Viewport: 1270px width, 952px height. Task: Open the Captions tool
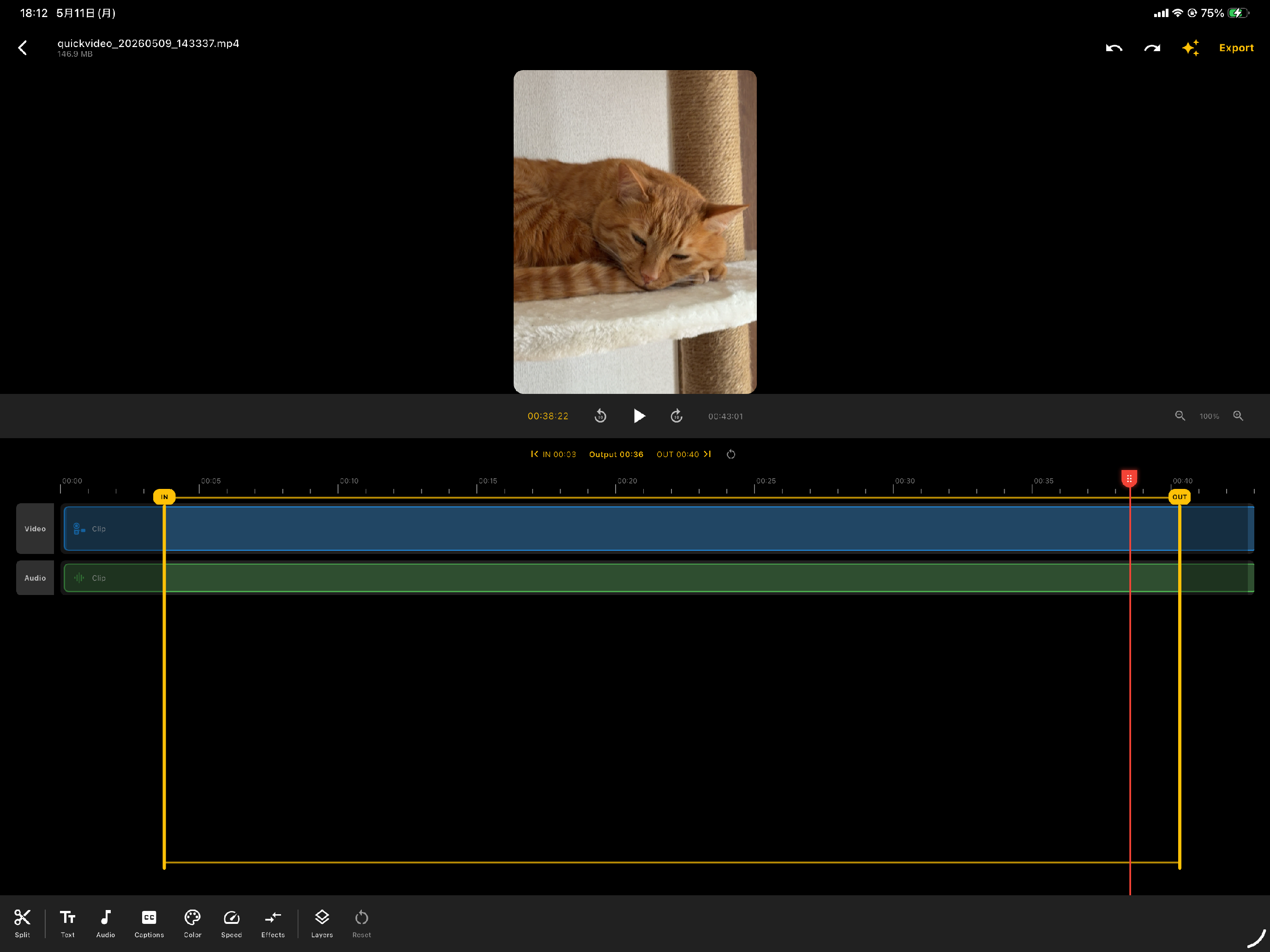149,923
